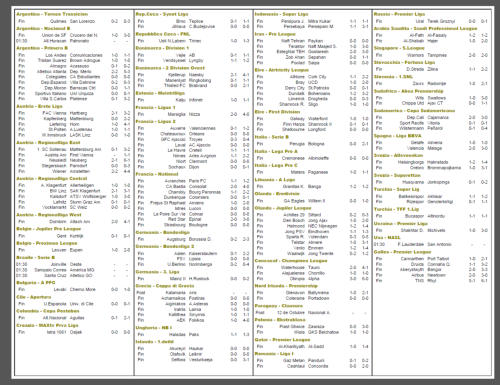Screen dimensions: 500x385
Task: Click the Belgio - Jupiler Pro League heading
Action: pos(49,229)
